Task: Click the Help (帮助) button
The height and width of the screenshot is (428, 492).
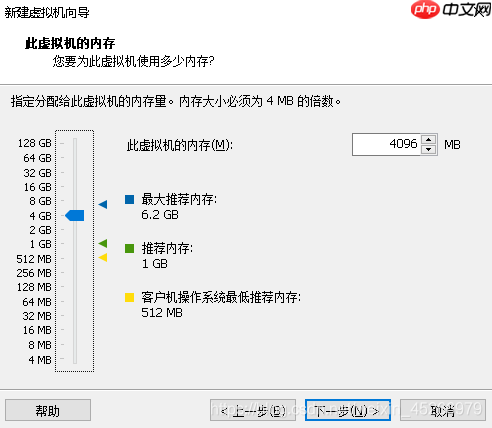Action: 48,410
